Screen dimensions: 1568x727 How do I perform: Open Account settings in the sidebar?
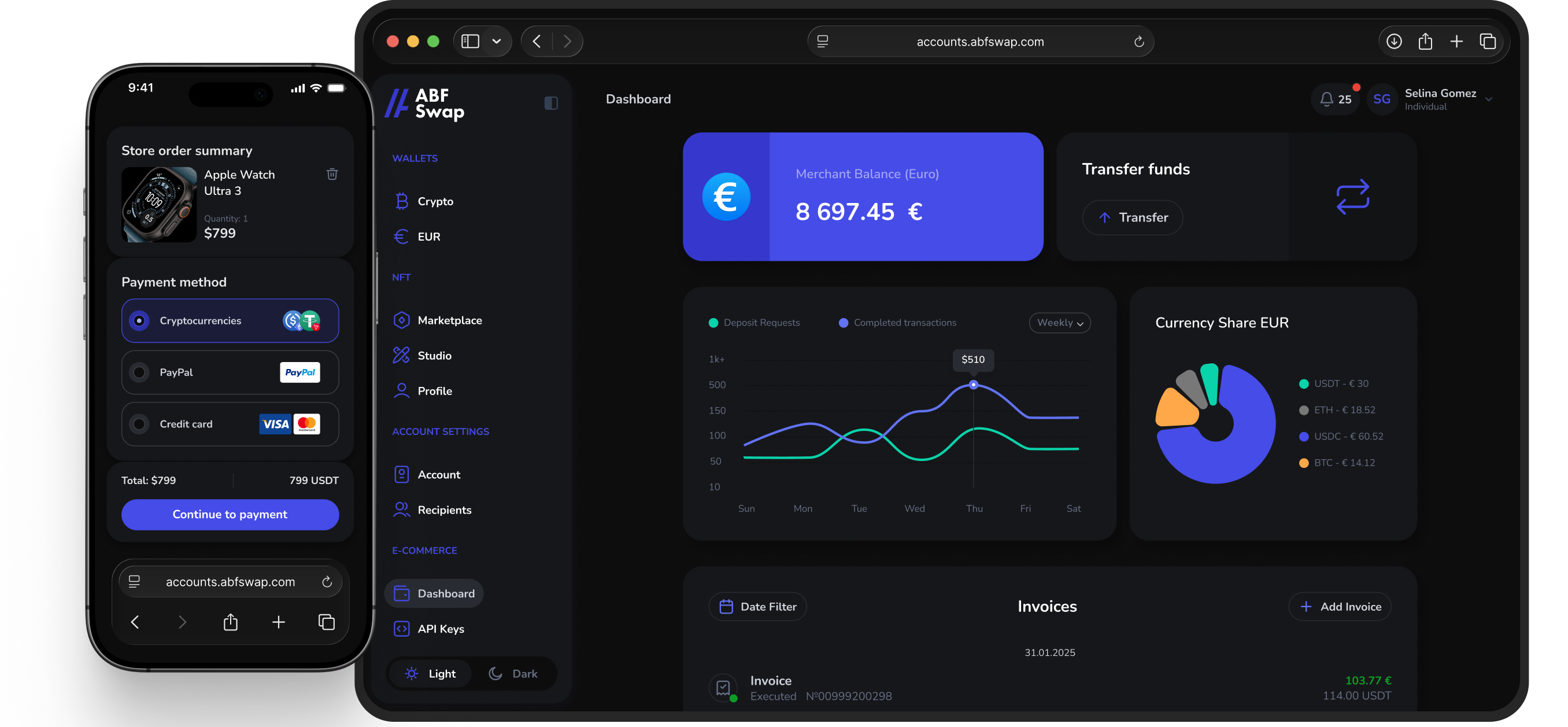427,474
